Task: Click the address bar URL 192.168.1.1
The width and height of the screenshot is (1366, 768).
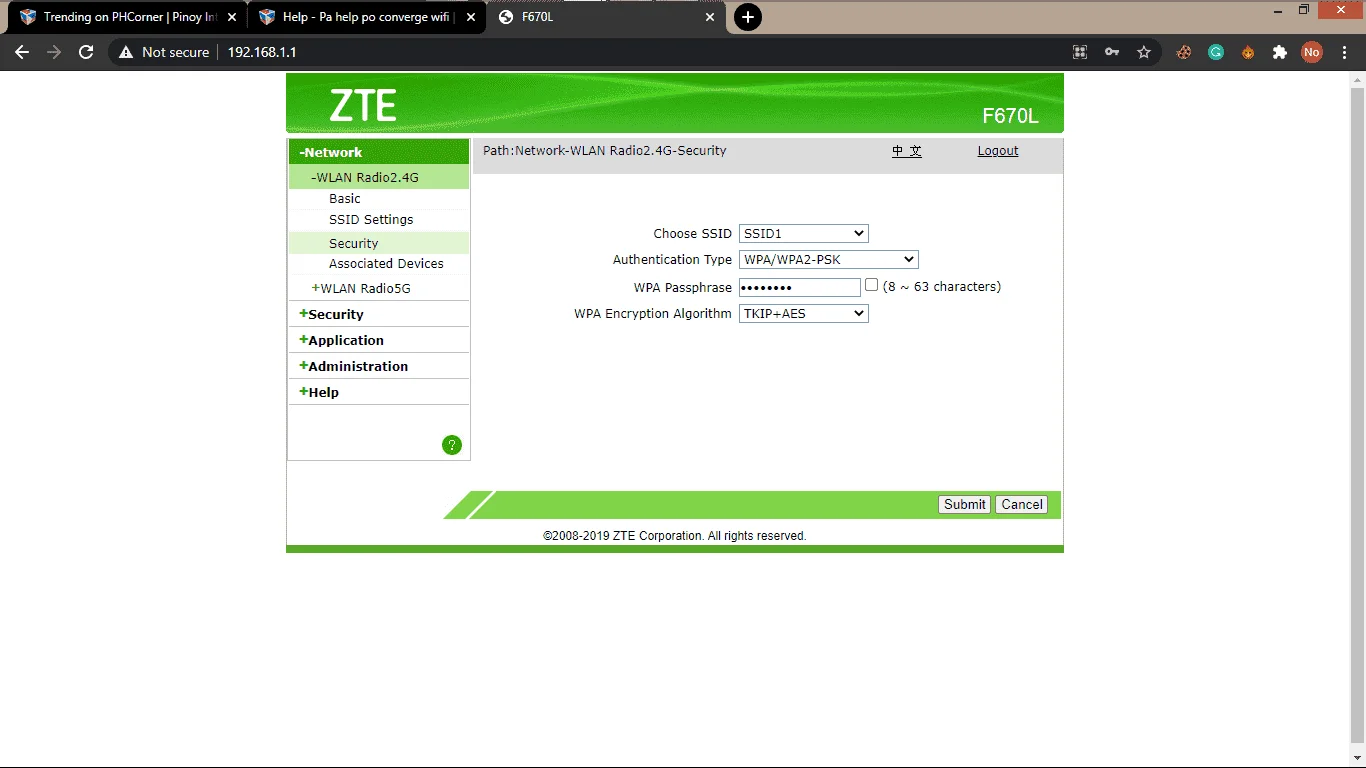Action: tap(262, 52)
